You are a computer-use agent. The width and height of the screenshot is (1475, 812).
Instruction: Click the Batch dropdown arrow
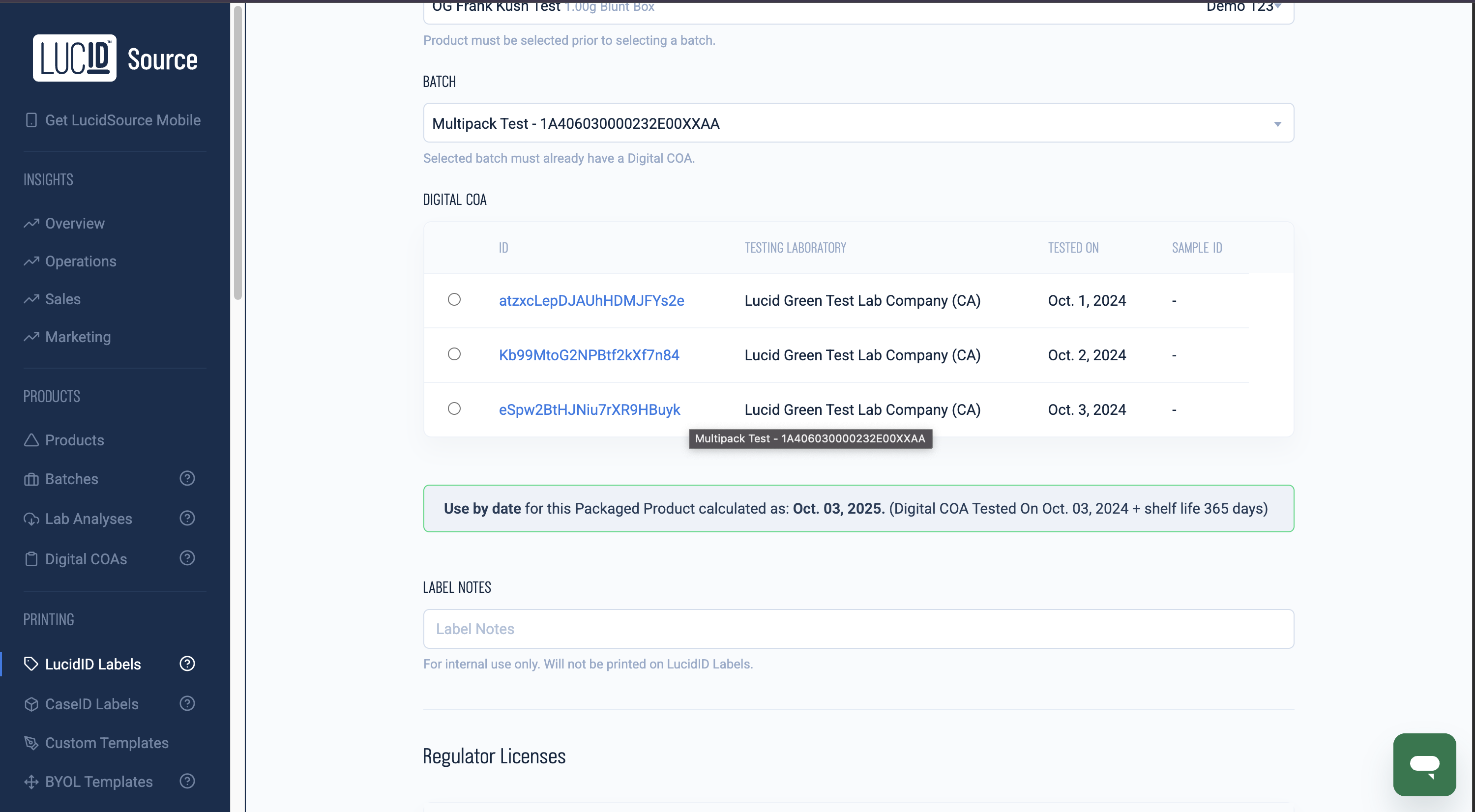(1277, 123)
